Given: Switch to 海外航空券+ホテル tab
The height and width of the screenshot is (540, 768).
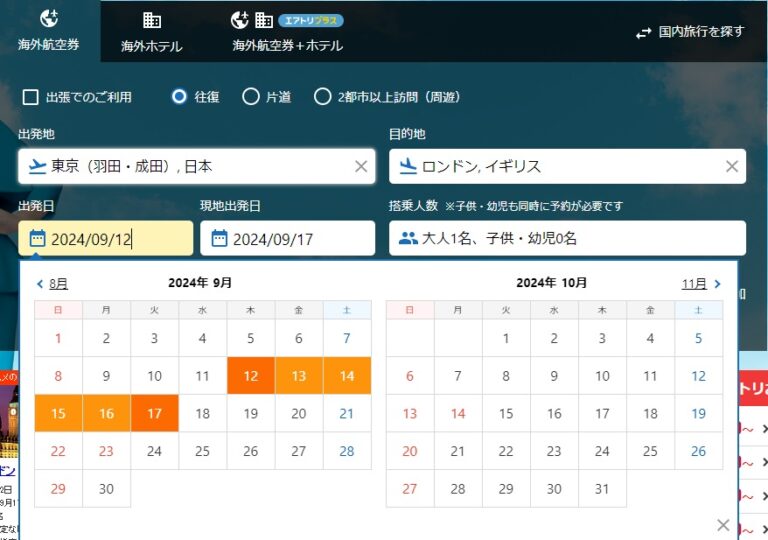Looking at the screenshot, I should coord(287,45).
